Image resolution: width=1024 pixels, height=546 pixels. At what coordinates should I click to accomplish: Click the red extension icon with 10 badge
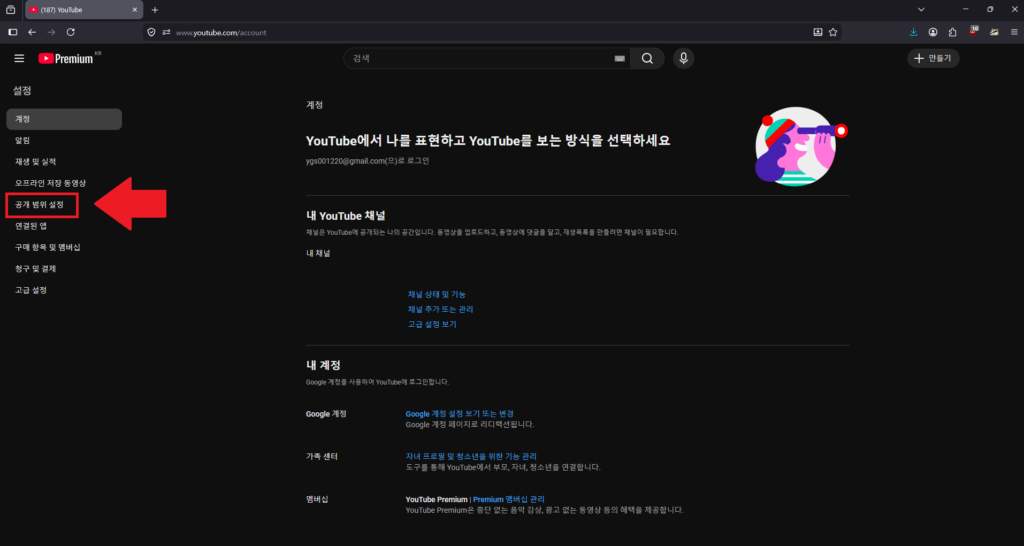click(x=974, y=31)
